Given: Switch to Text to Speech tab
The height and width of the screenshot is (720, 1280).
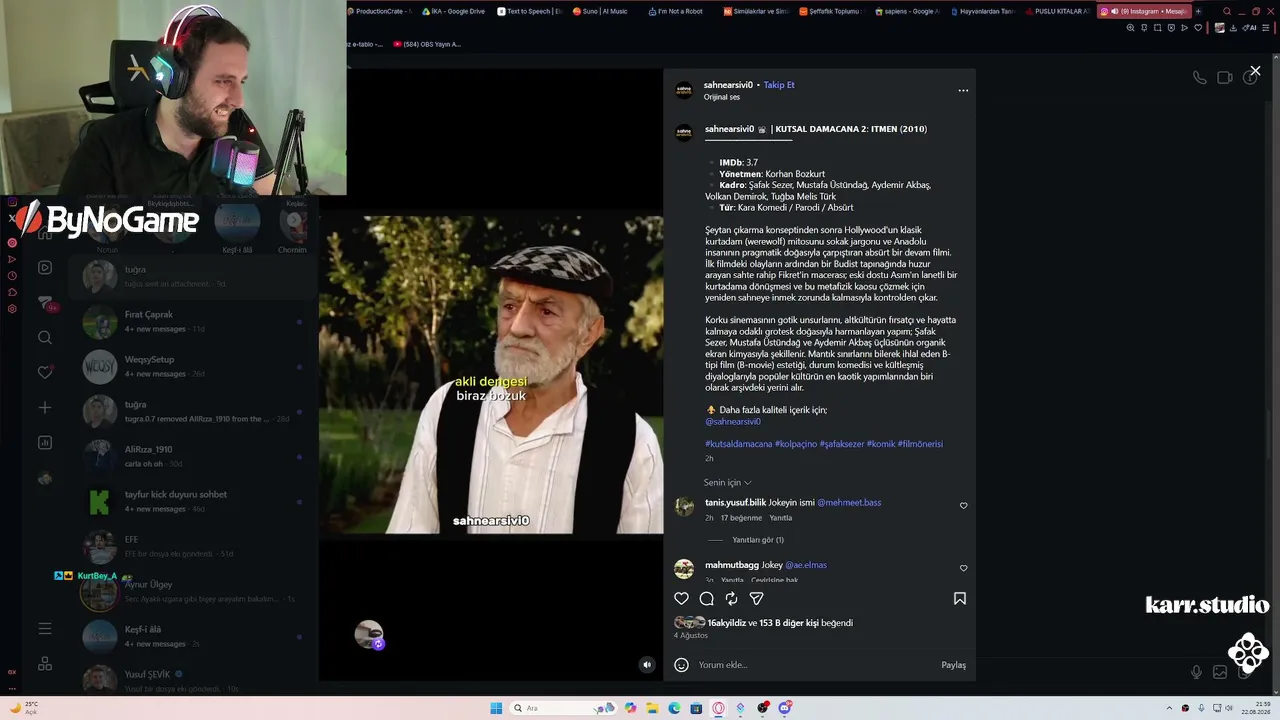Looking at the screenshot, I should click(529, 11).
